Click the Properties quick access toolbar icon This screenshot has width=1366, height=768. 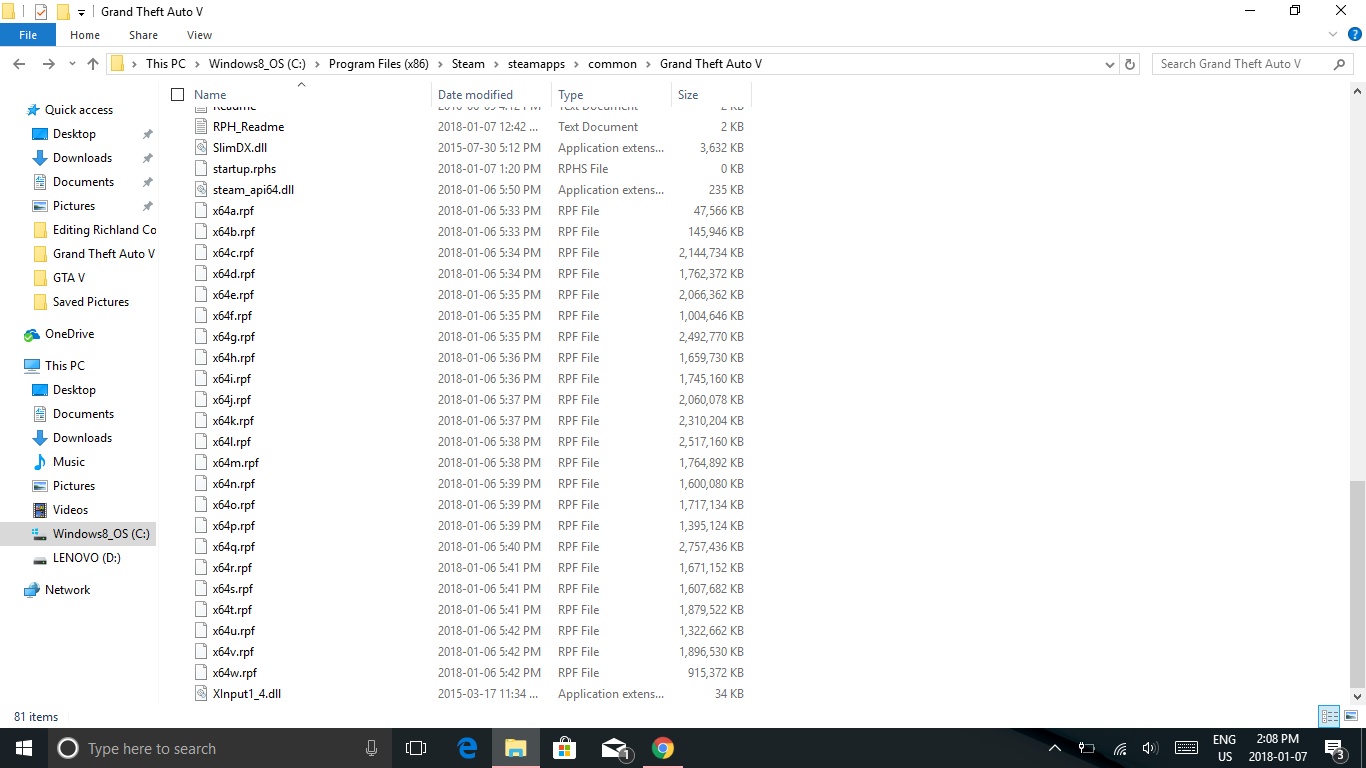[x=41, y=11]
